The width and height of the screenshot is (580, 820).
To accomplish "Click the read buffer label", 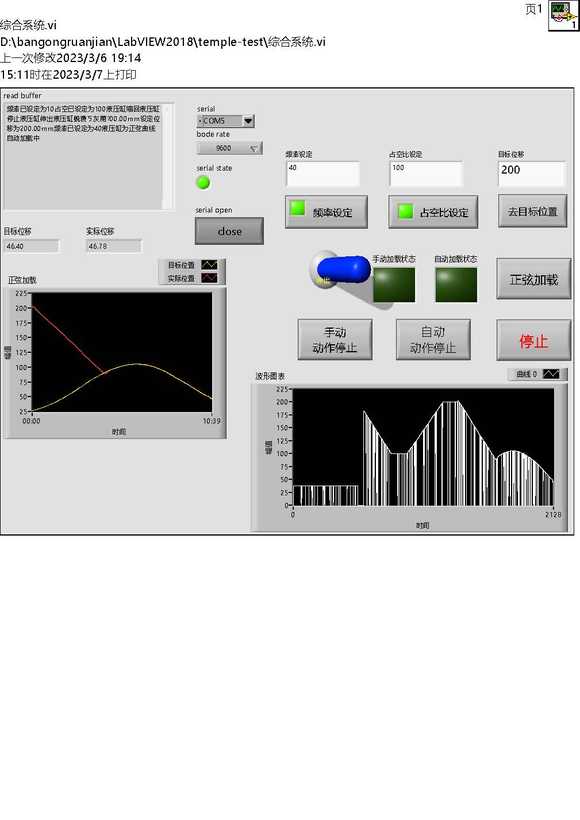I will [22, 95].
